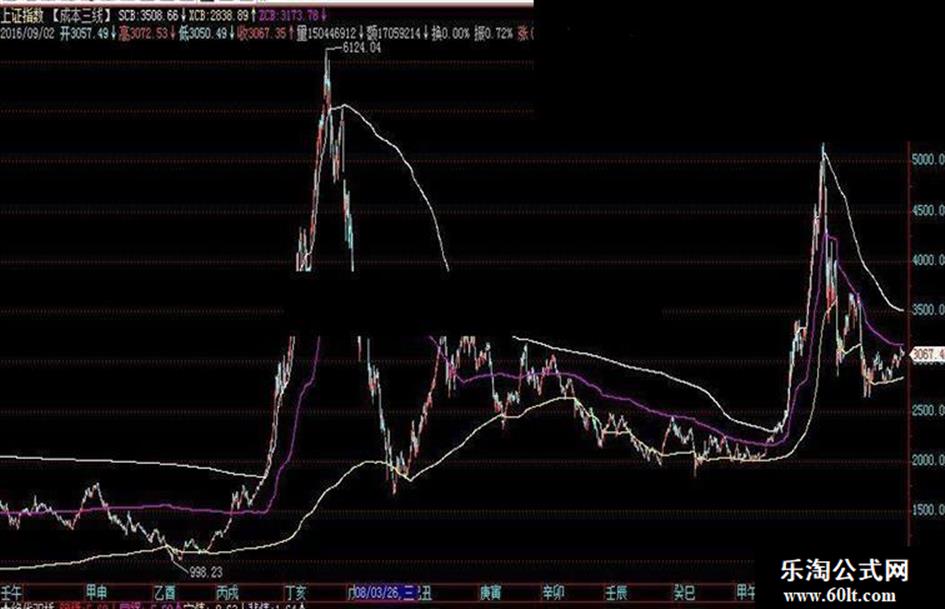Click the amplitude value 振0.72%
This screenshot has width=945, height=609.
coord(494,34)
